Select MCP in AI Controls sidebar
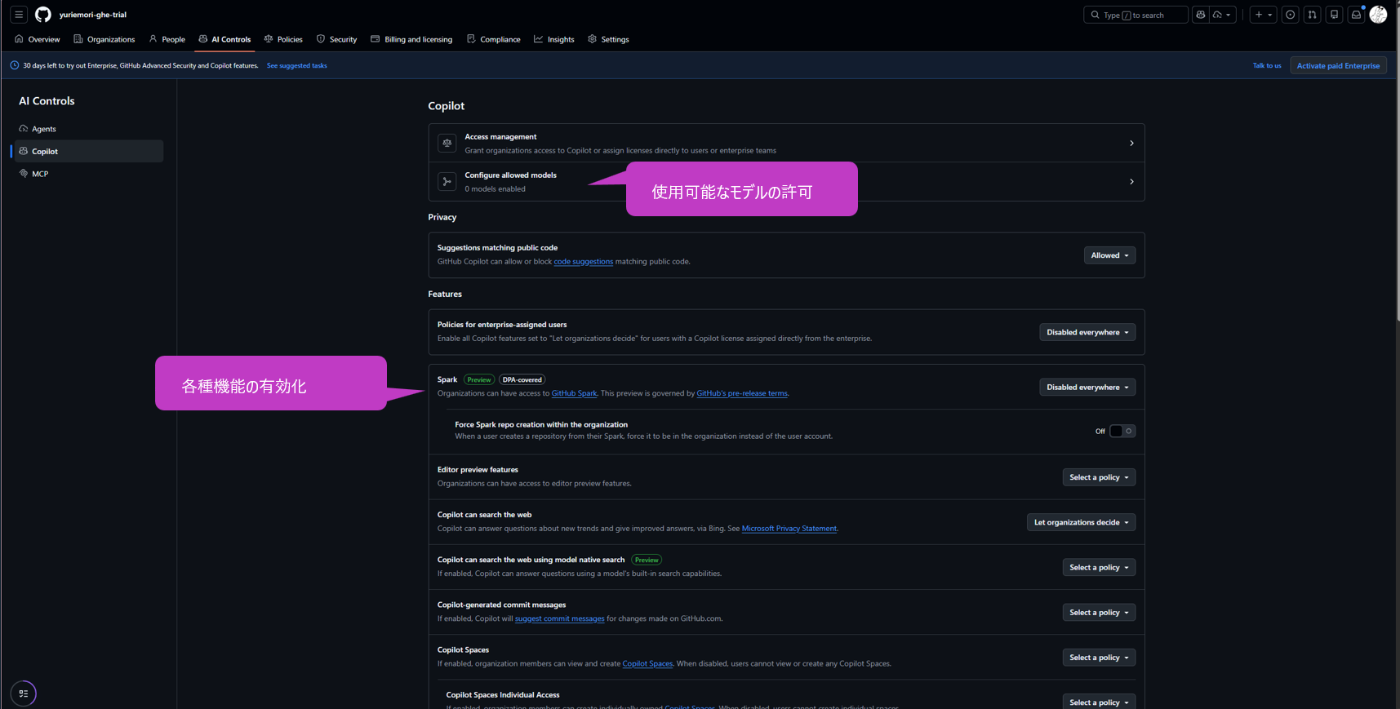The height and width of the screenshot is (709, 1400). pos(87,173)
